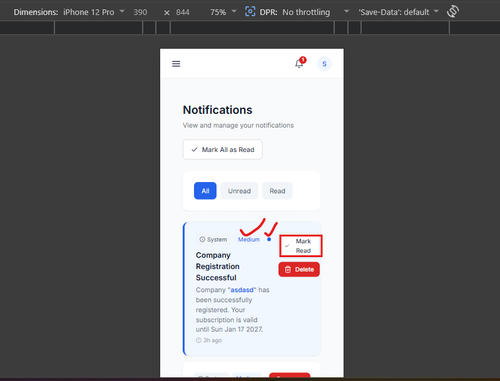Click the DevTools capture screenshot icon
The height and width of the screenshot is (381, 500).
coord(250,12)
